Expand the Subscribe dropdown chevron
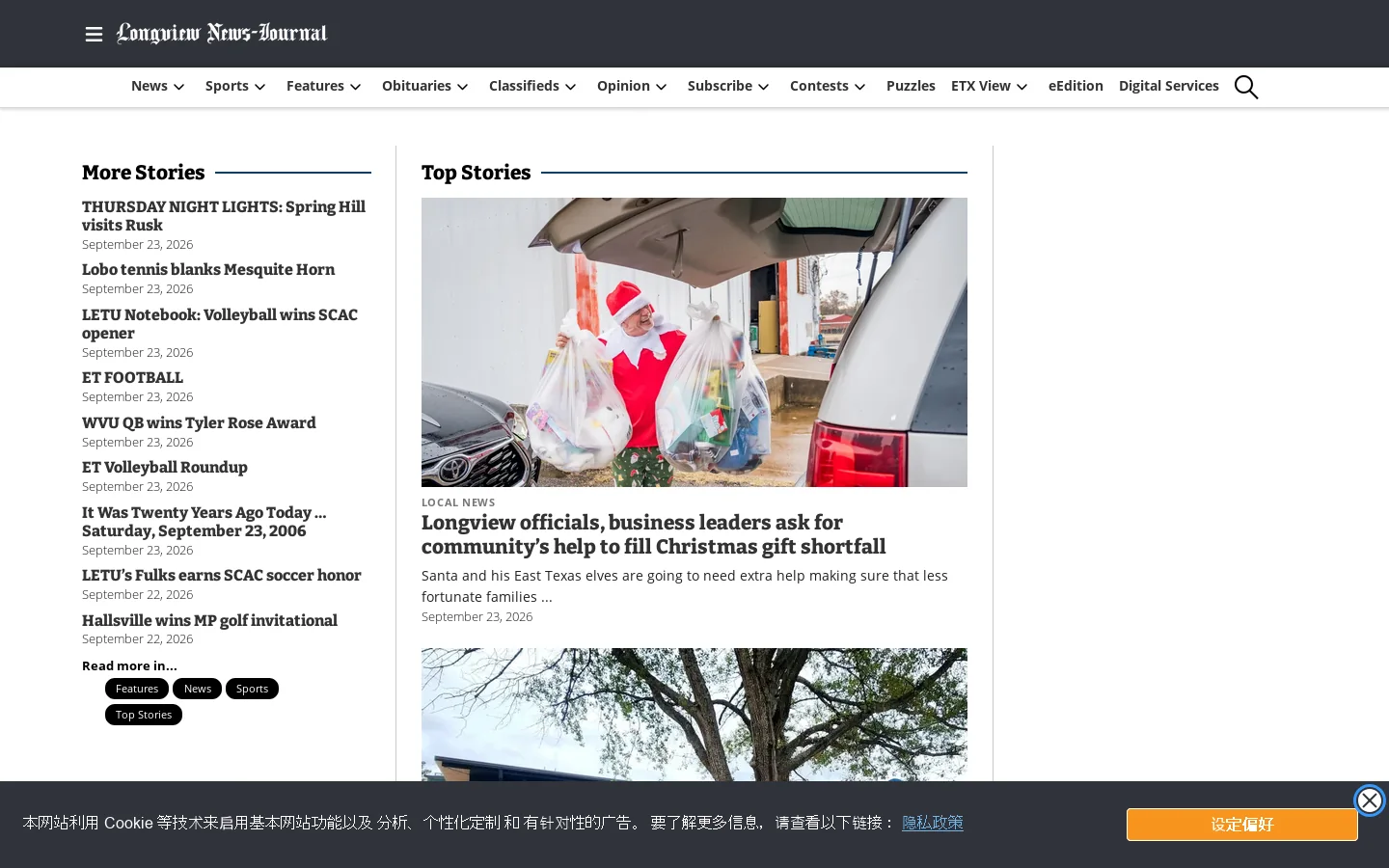This screenshot has height=868, width=1389. tap(763, 87)
